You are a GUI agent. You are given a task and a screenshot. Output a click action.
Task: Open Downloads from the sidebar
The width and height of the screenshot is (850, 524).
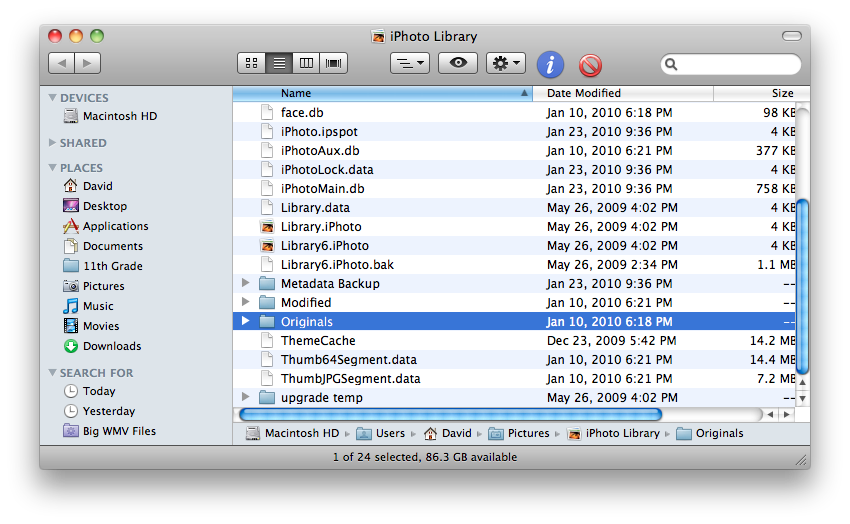click(102, 346)
